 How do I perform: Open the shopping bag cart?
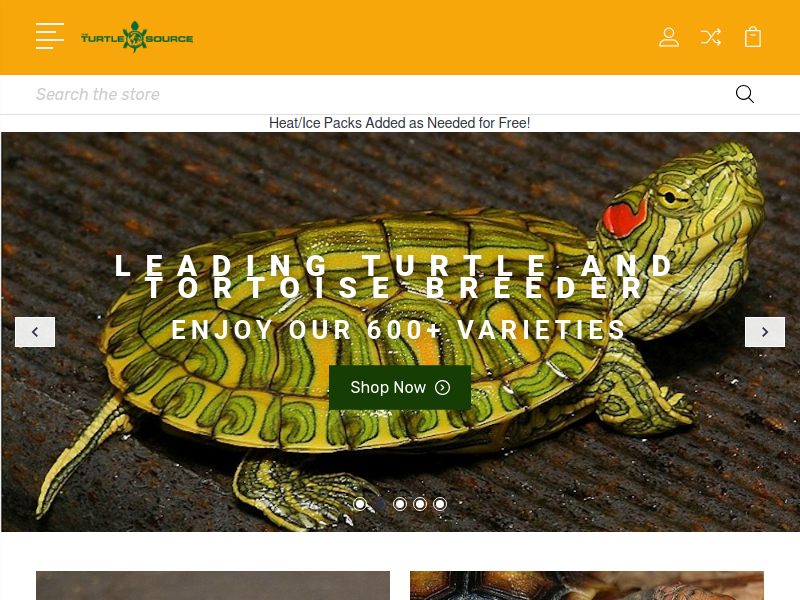click(753, 37)
